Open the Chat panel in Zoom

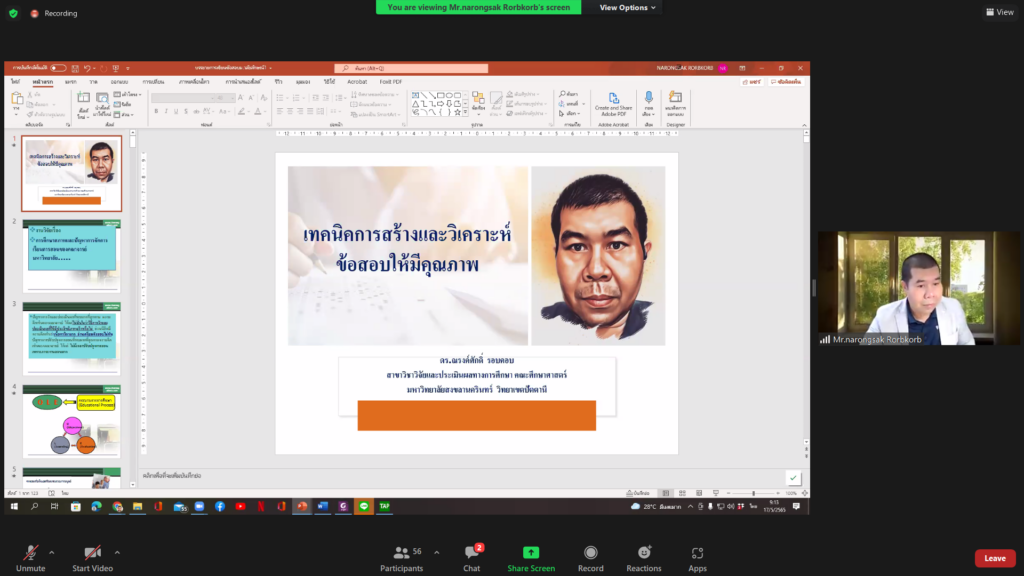[470, 558]
